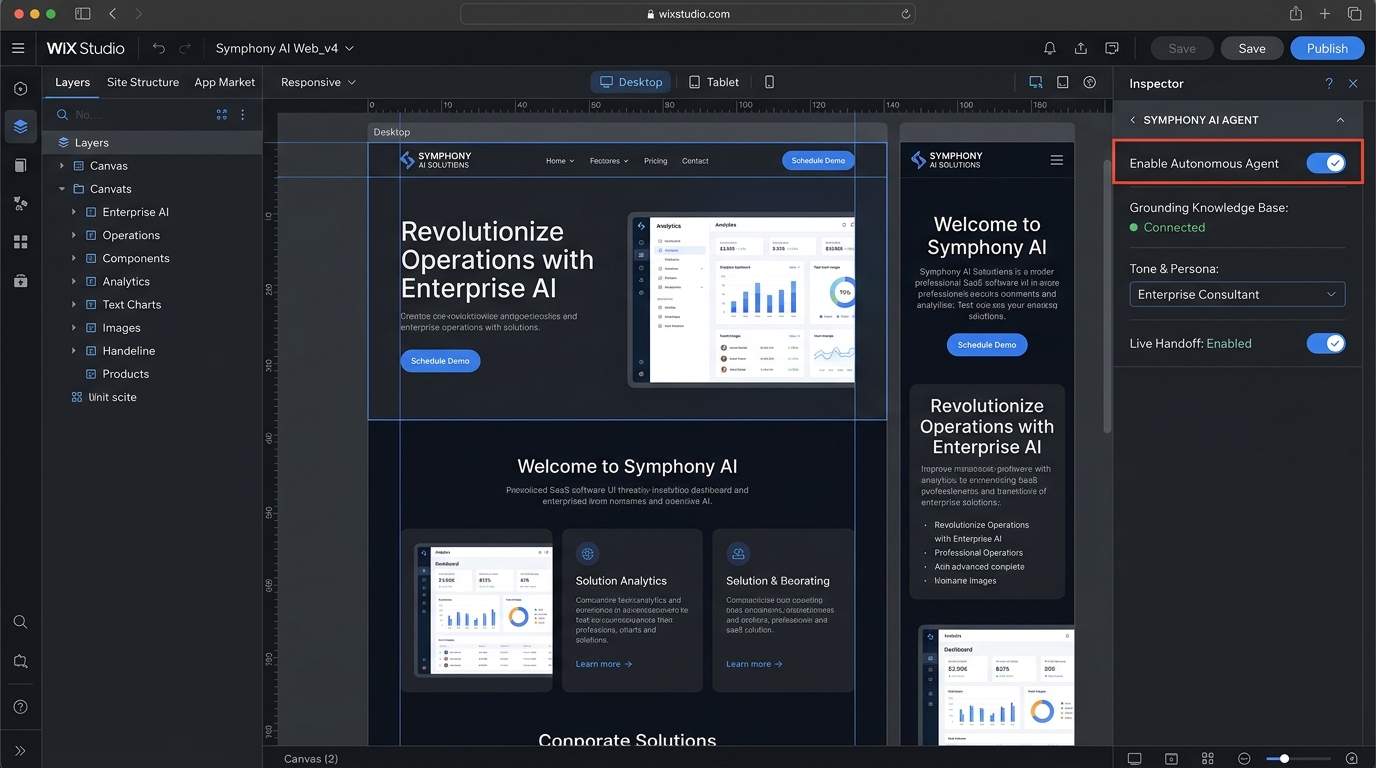This screenshot has height=768, width=1376.
Task: Click the redo arrow icon
Action: click(185, 48)
